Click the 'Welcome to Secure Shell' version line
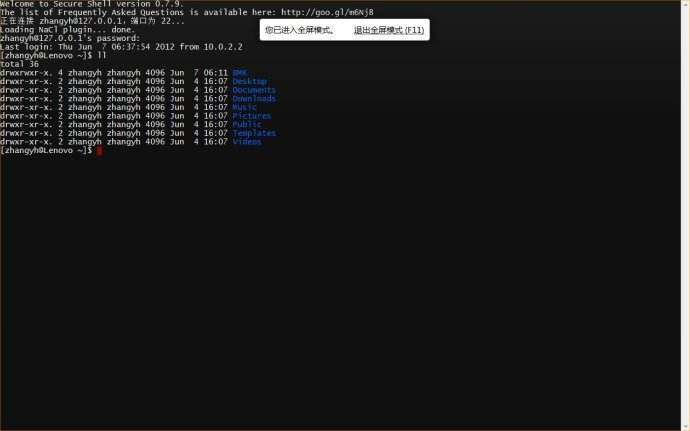Viewport: 690px width, 431px height. (x=92, y=4)
